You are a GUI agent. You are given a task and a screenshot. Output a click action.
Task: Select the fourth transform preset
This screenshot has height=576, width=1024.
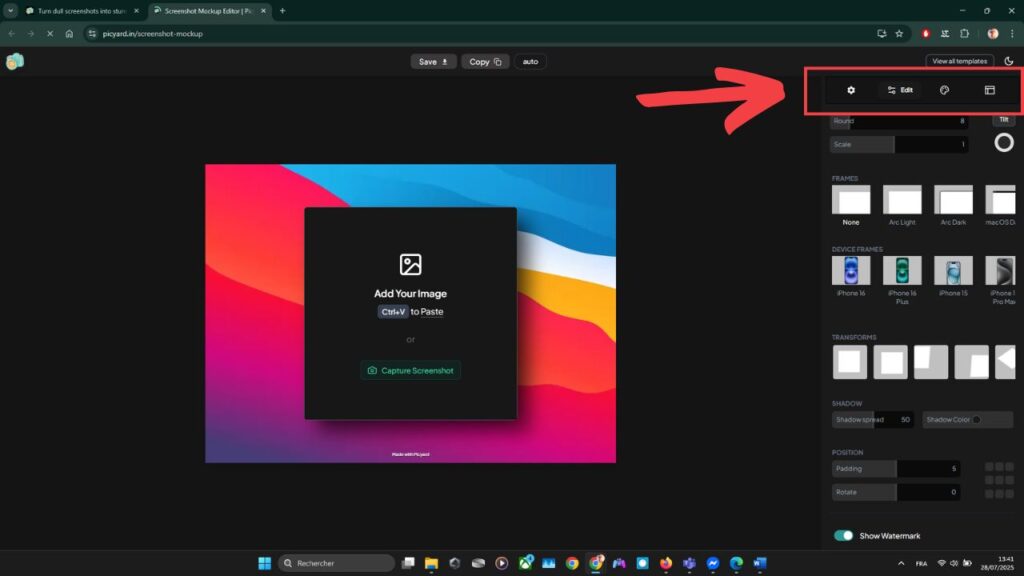972,362
